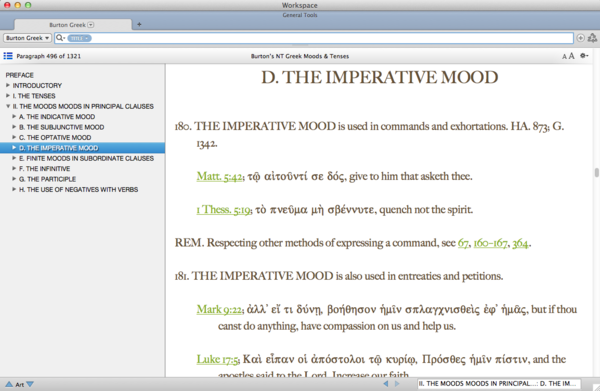Select I. THE TENSES label
This screenshot has width=600, height=391.
point(34,96)
